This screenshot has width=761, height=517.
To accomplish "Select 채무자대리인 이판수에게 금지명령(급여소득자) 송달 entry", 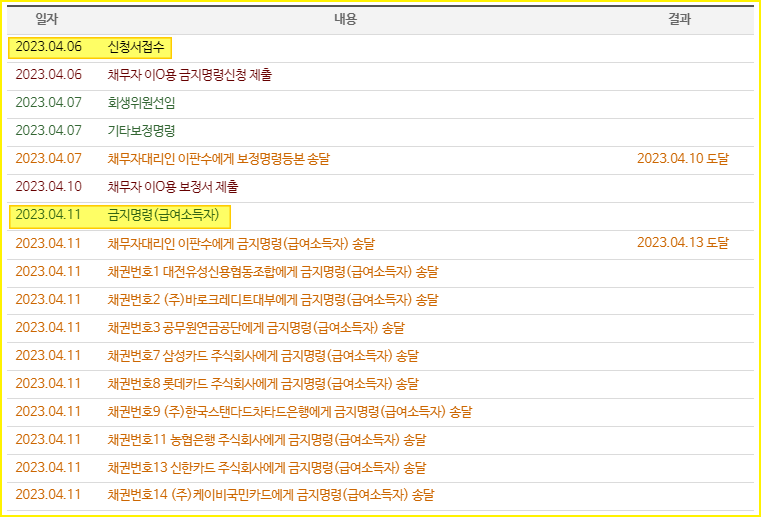I will click(x=241, y=243).
